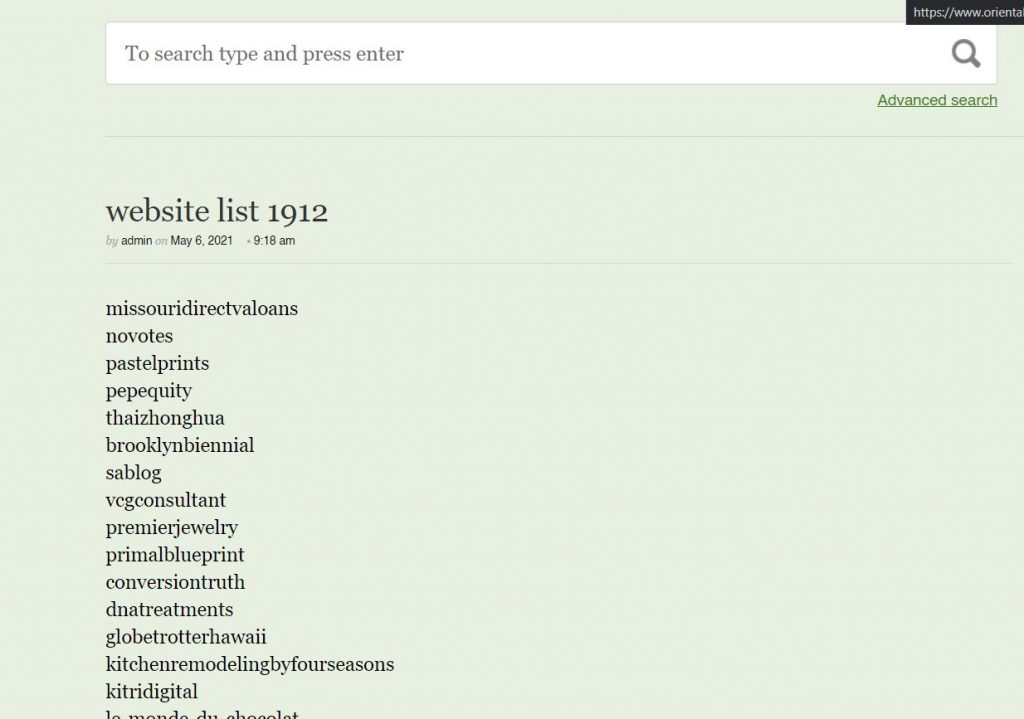Click the pepequity list entry
This screenshot has width=1024, height=719.
tap(149, 391)
